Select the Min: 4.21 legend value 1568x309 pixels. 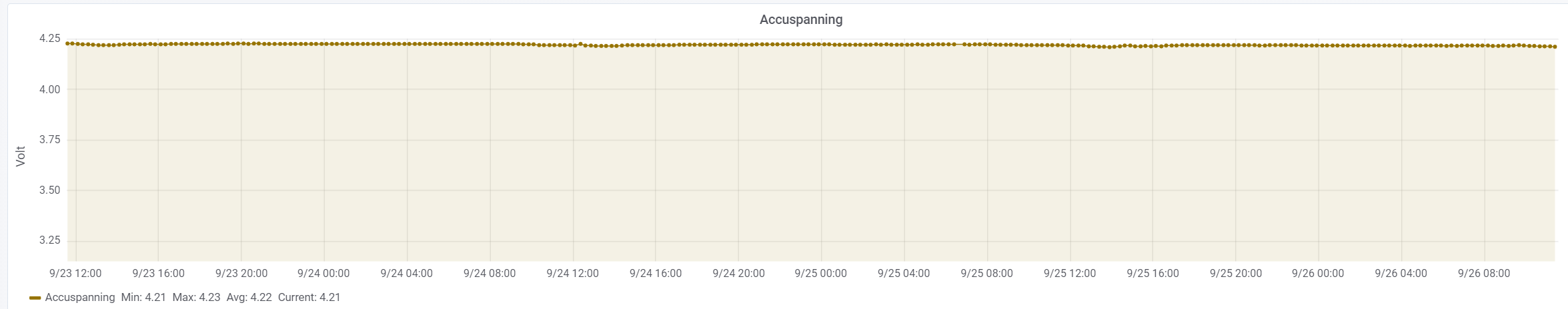click(143, 297)
